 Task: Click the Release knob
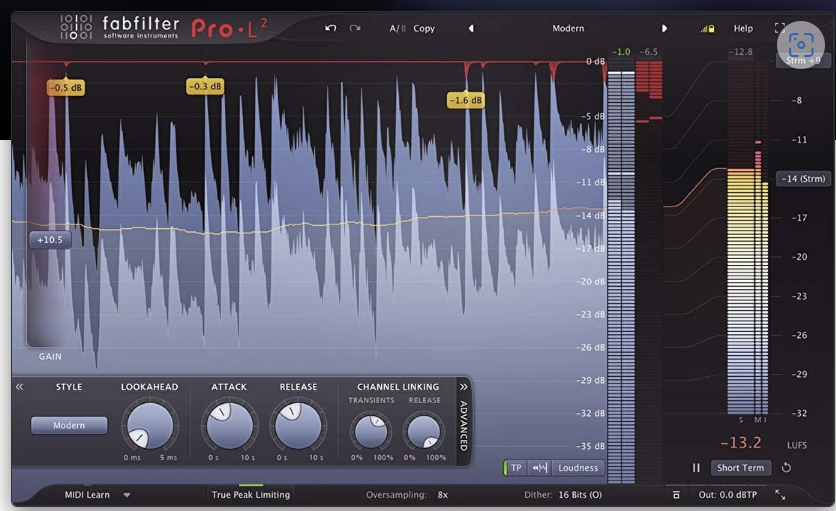pos(298,425)
